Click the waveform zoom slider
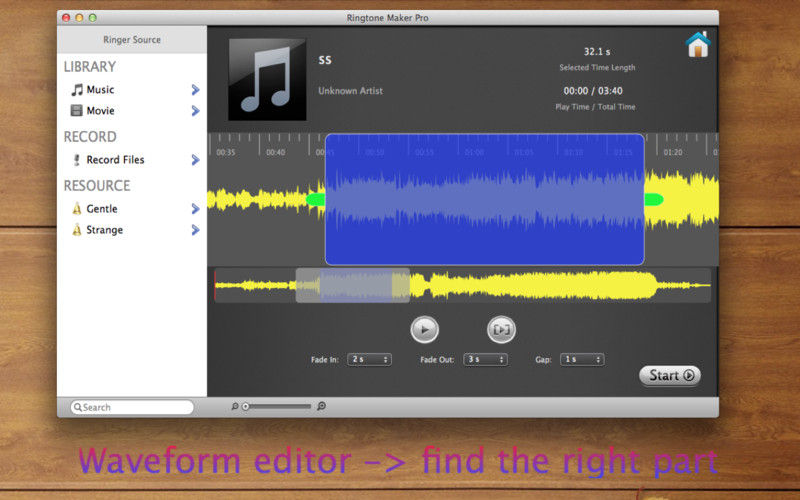The width and height of the screenshot is (800, 500). (278, 407)
